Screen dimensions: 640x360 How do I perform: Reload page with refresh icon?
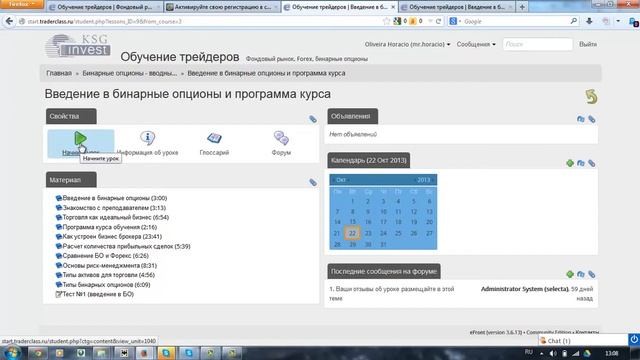(x=438, y=21)
